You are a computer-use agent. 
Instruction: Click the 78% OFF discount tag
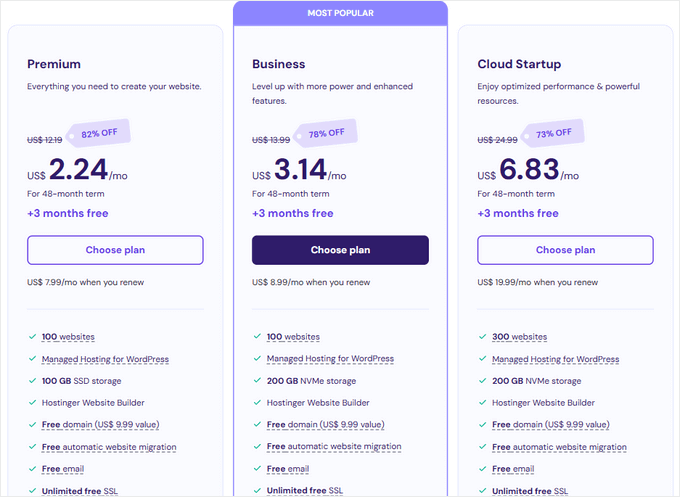(324, 133)
